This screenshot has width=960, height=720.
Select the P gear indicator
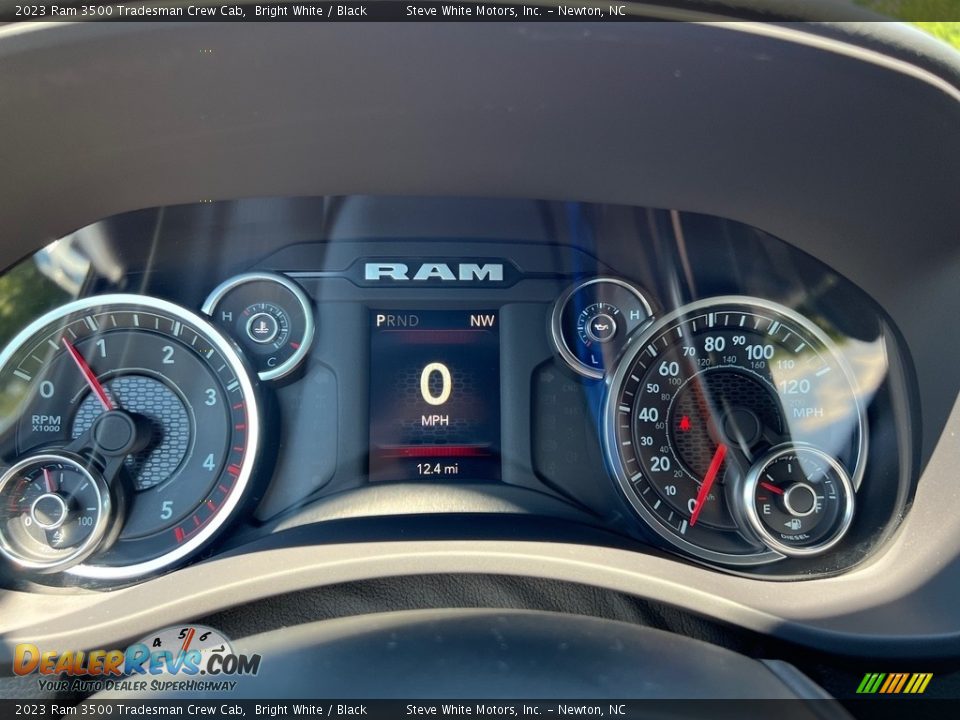pos(381,320)
